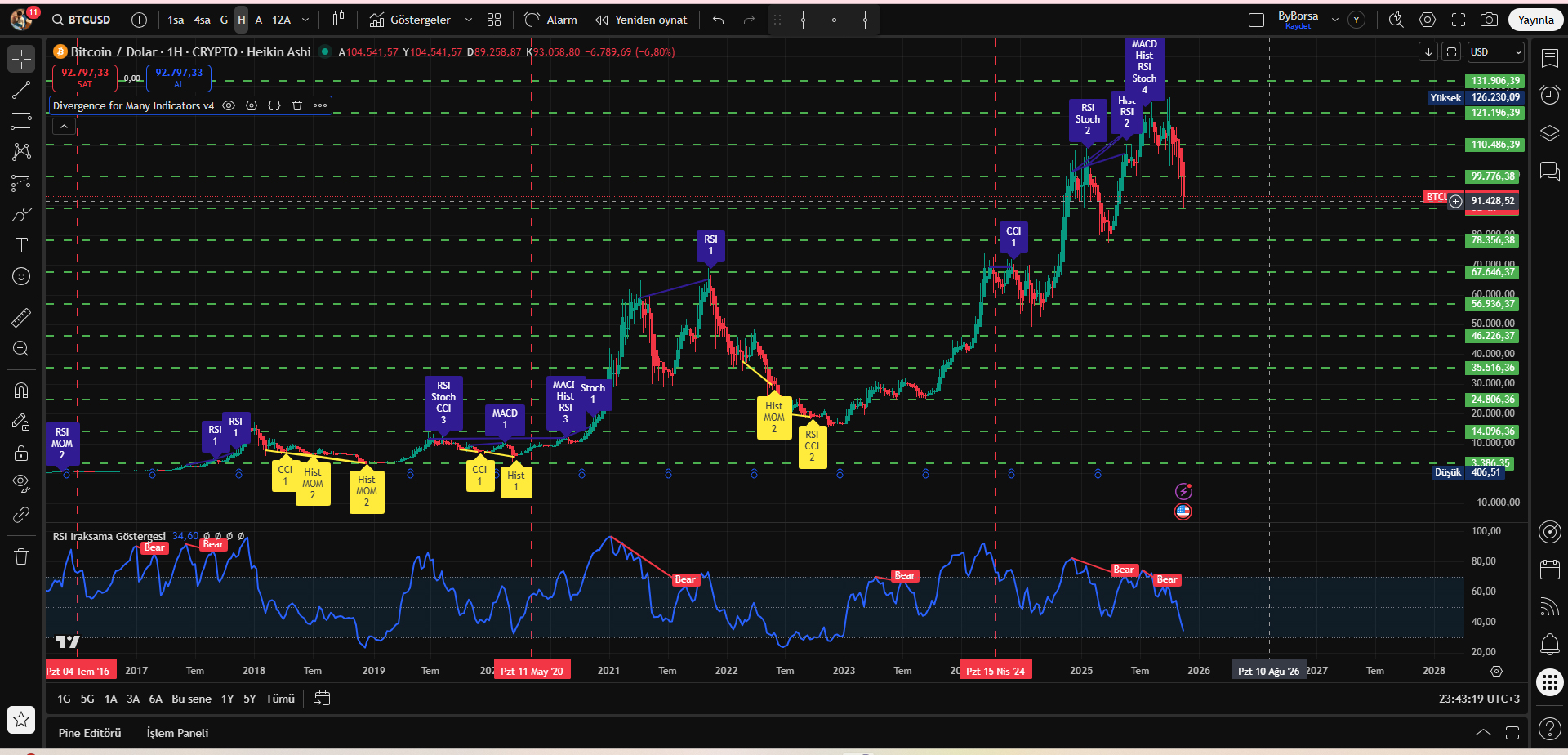Click the Yayınla publish button
Screen dimensions: 1568x755
pos(1535,20)
